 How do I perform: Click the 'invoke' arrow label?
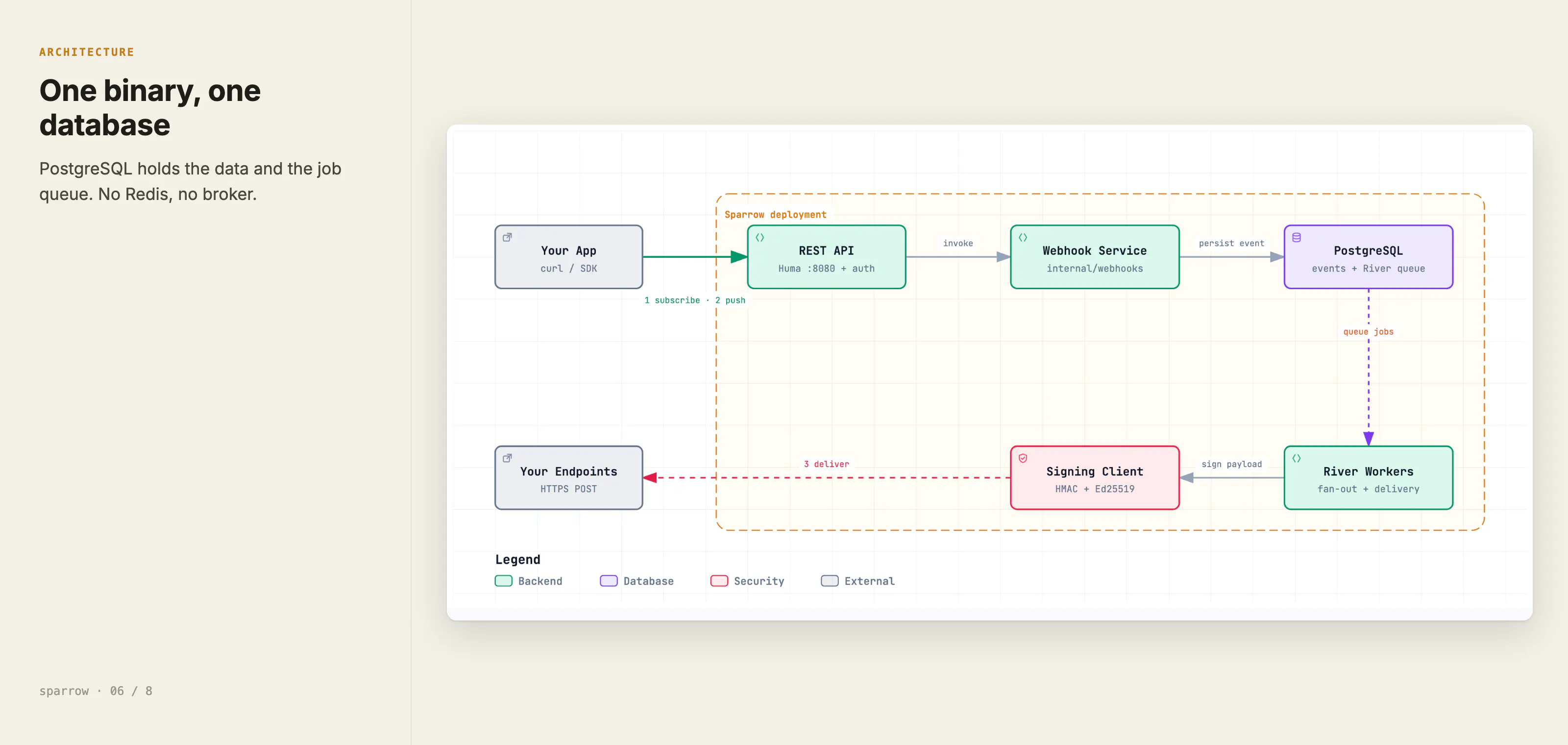957,244
